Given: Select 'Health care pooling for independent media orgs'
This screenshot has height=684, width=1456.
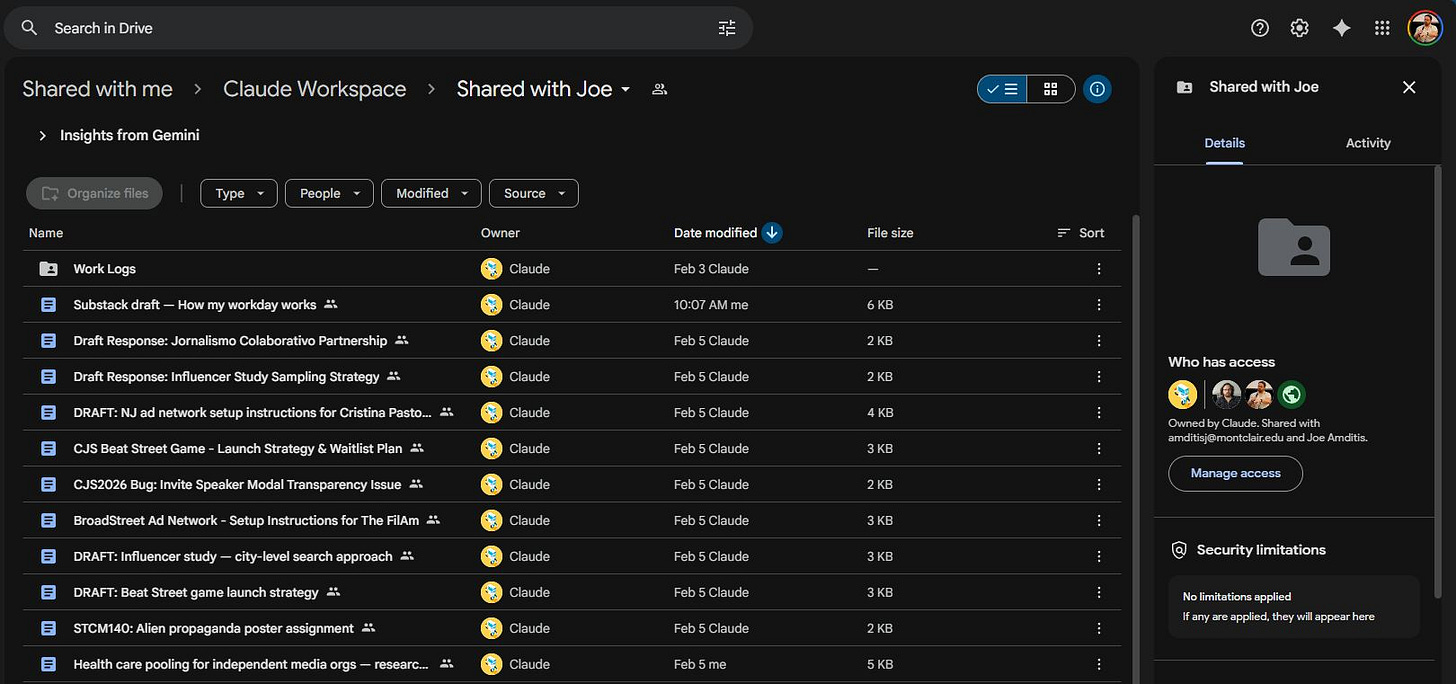Looking at the screenshot, I should 251,664.
